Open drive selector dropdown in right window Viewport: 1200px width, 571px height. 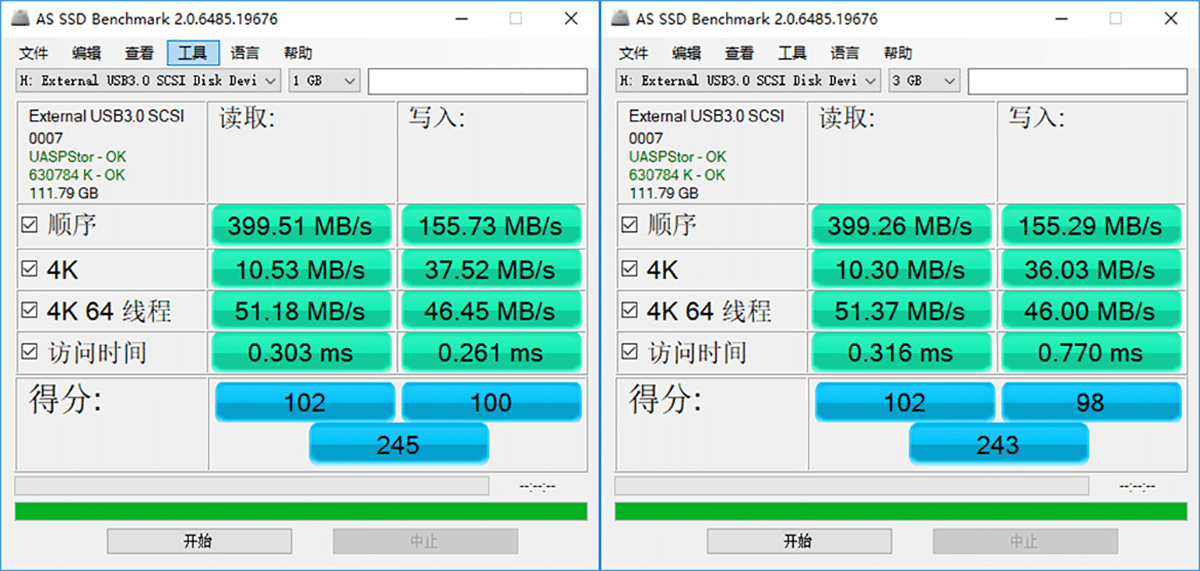tap(748, 81)
